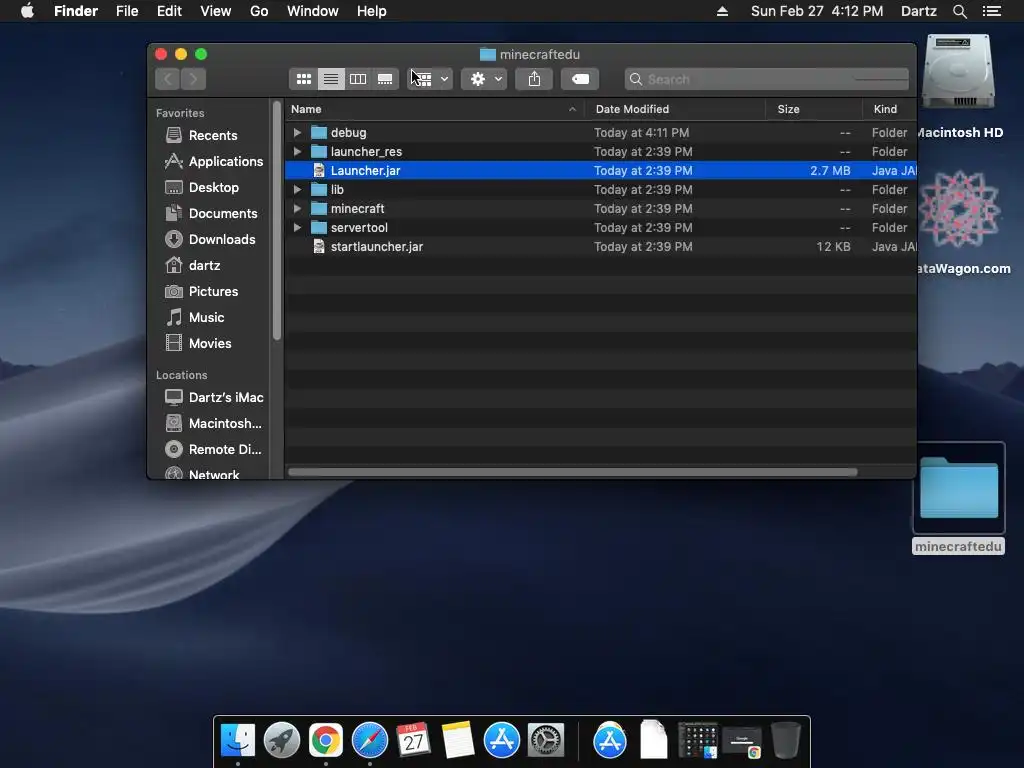
Task: Click the Edit Tags button
Action: point(580,79)
